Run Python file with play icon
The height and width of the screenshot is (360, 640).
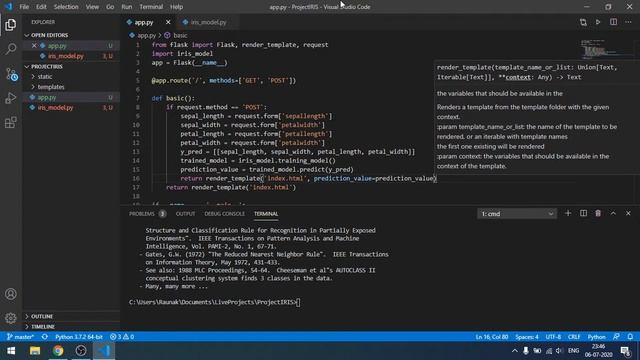[x=598, y=22]
